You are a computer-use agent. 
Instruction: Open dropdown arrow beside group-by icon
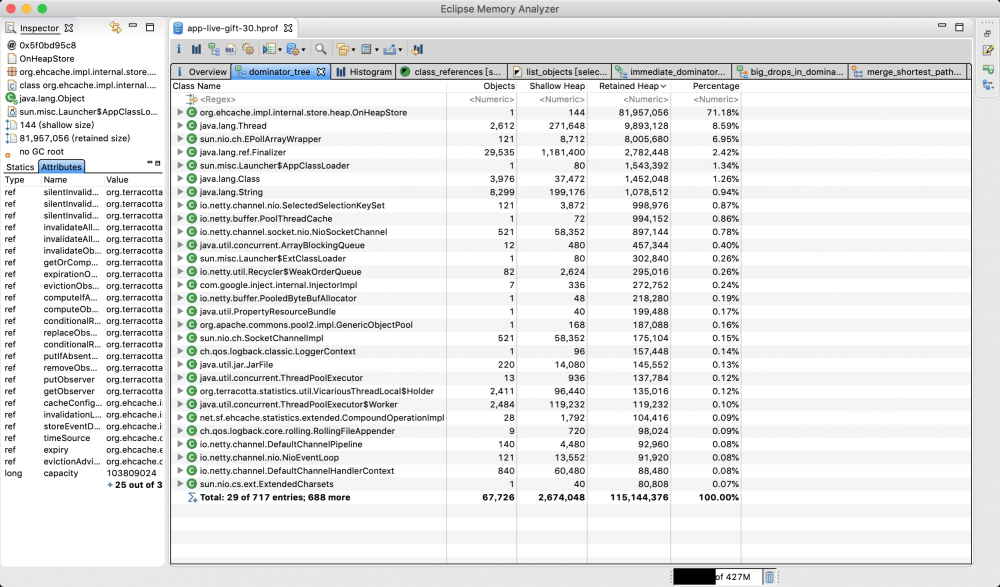353,50
